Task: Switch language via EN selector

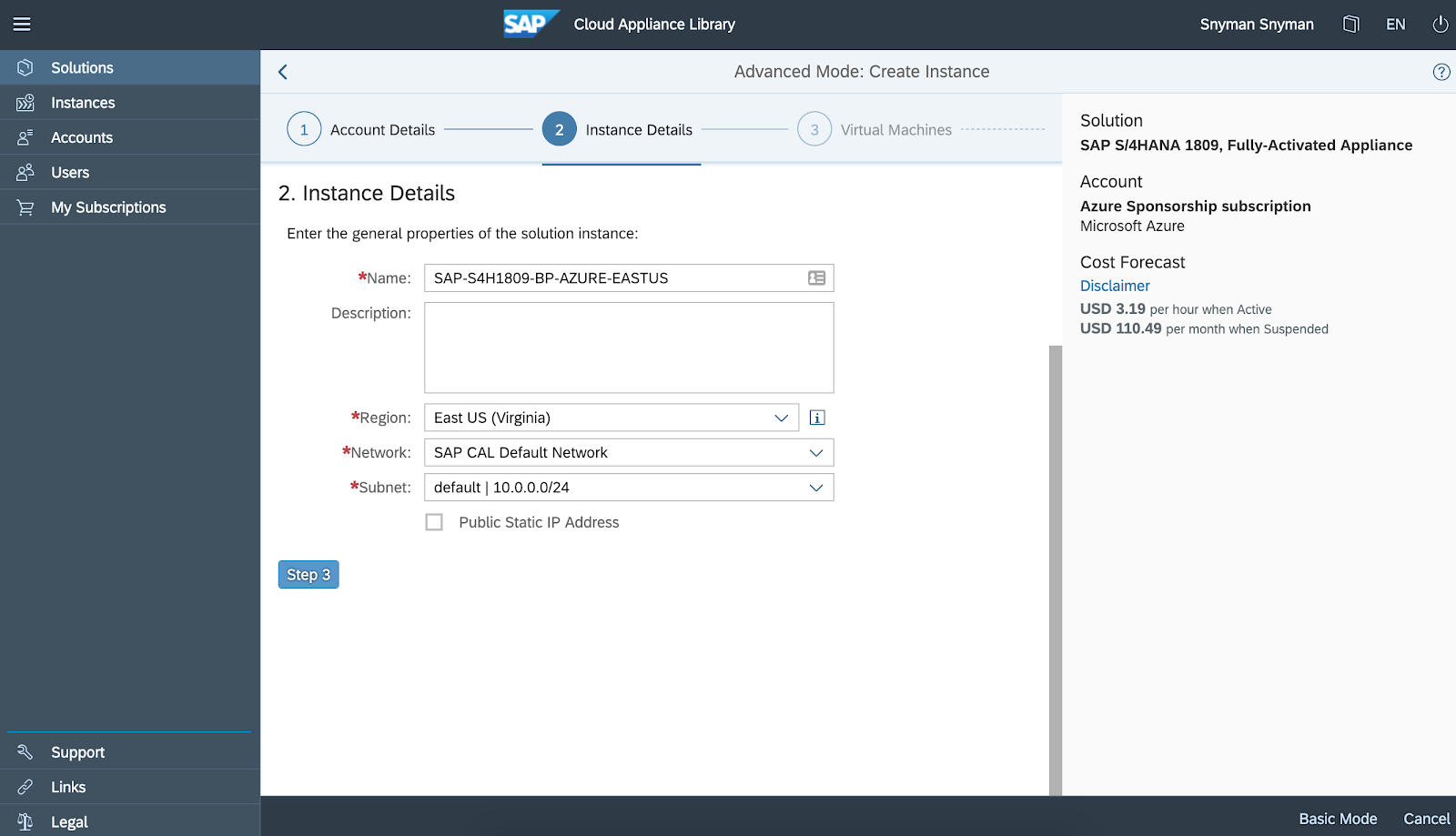Action: tap(1396, 25)
